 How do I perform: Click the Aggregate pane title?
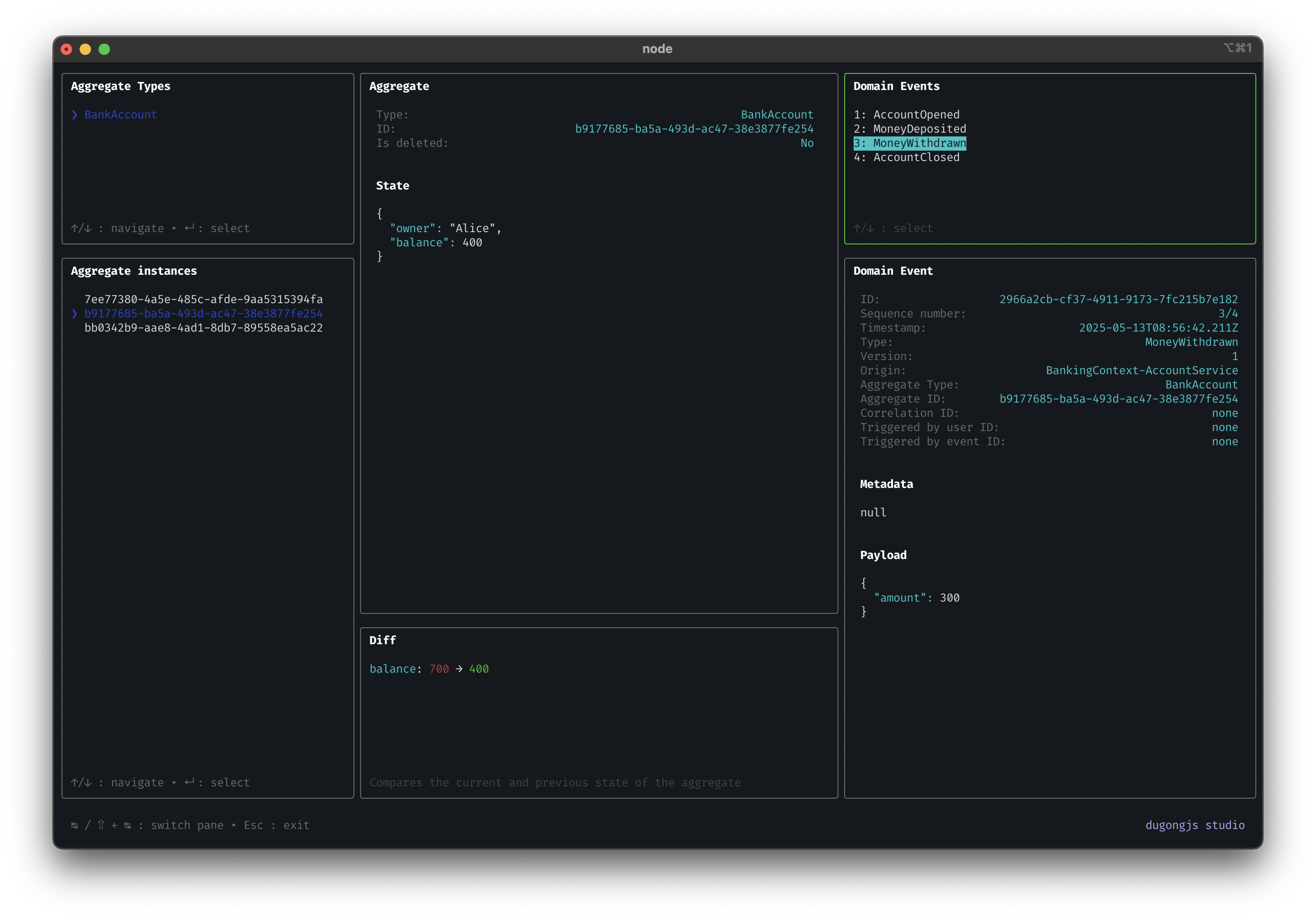pos(399,86)
